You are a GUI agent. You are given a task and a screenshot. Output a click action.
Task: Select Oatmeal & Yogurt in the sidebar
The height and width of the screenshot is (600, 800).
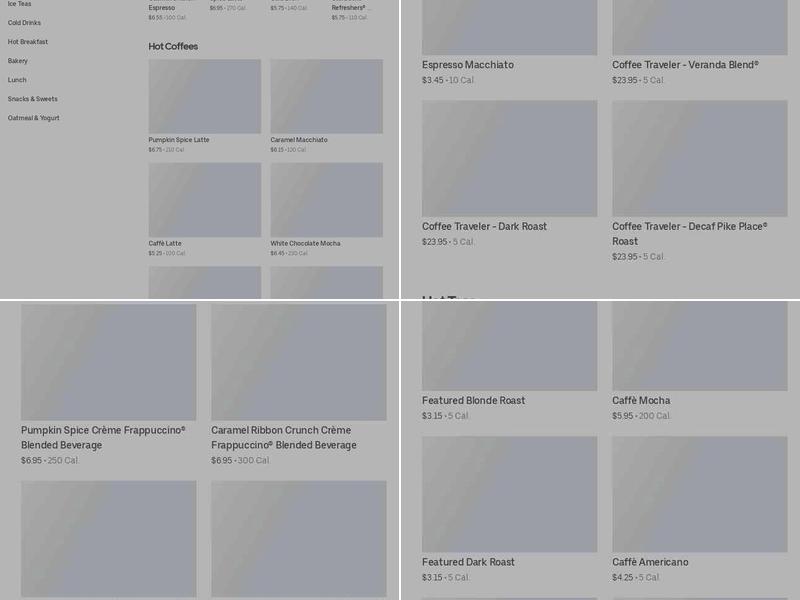[x=34, y=118]
